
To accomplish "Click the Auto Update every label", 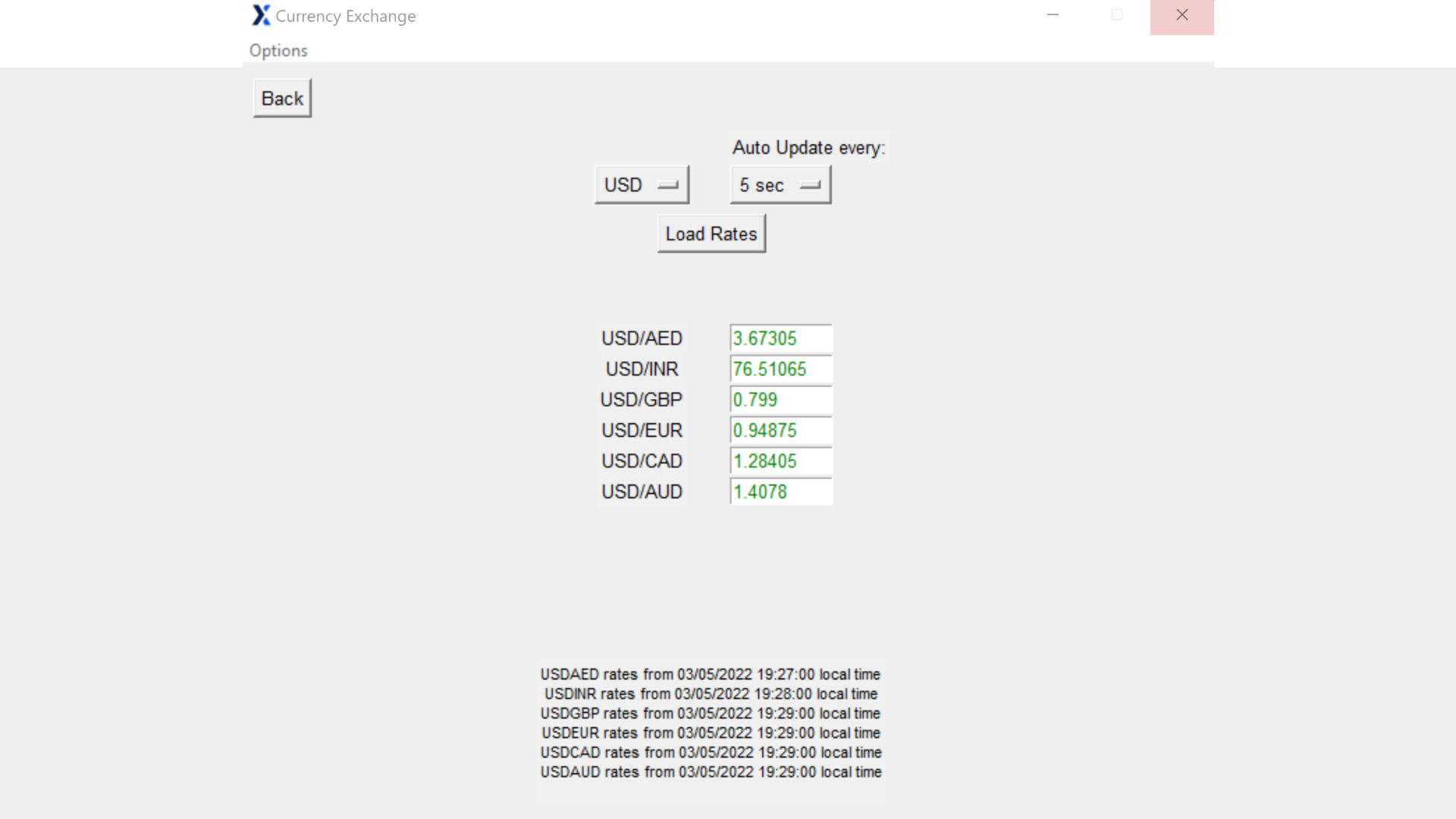I will click(x=808, y=148).
